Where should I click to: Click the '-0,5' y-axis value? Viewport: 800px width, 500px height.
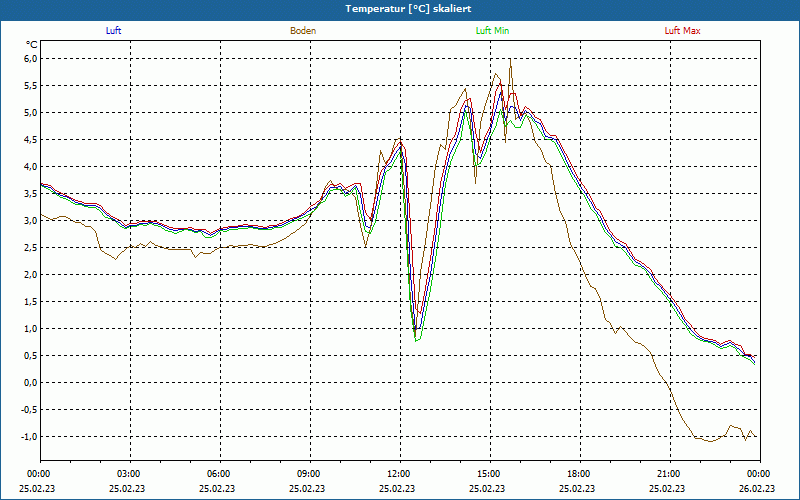tap(29, 410)
